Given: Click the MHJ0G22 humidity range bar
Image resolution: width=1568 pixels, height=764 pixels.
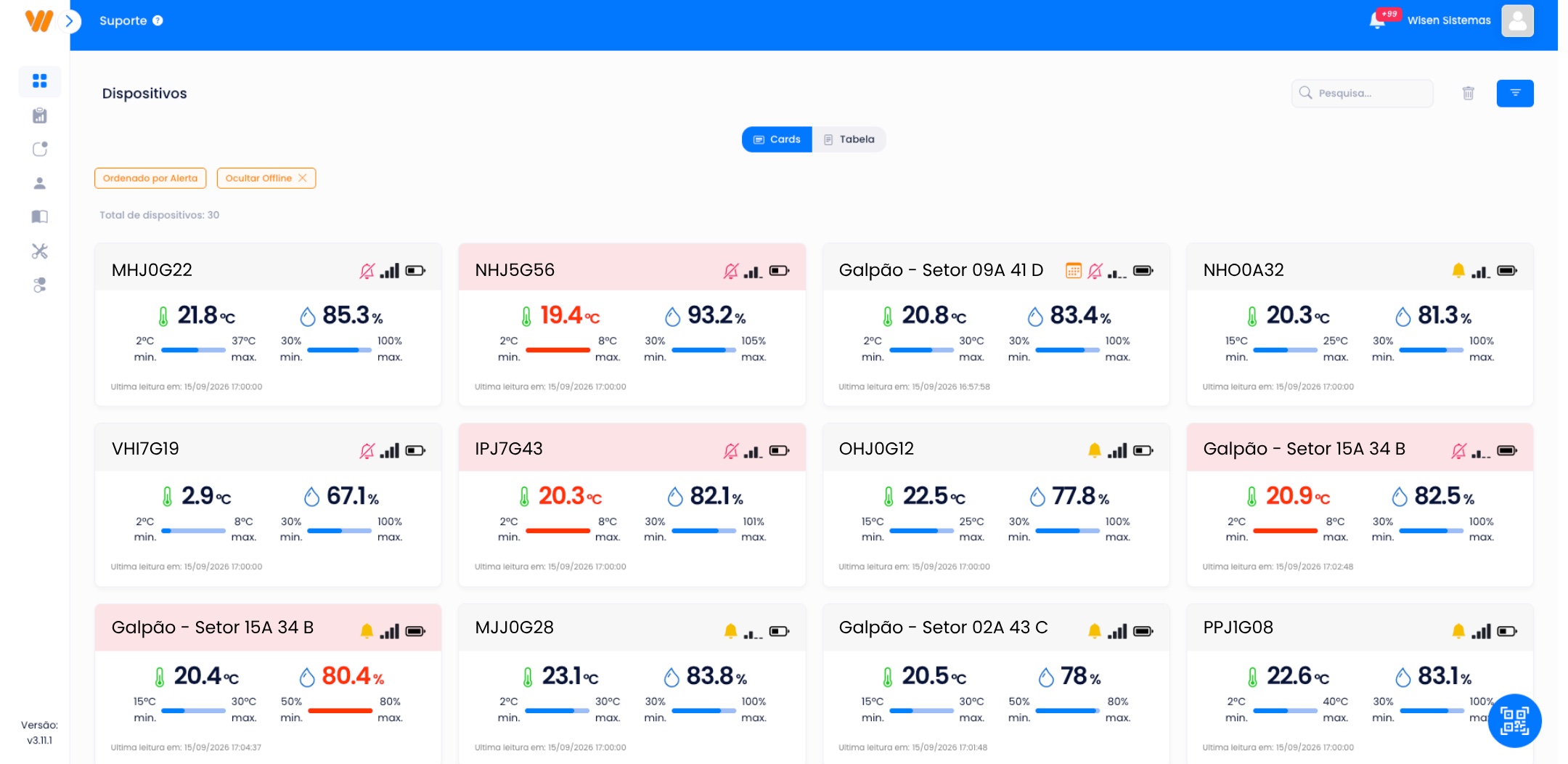Looking at the screenshot, I should 340,350.
